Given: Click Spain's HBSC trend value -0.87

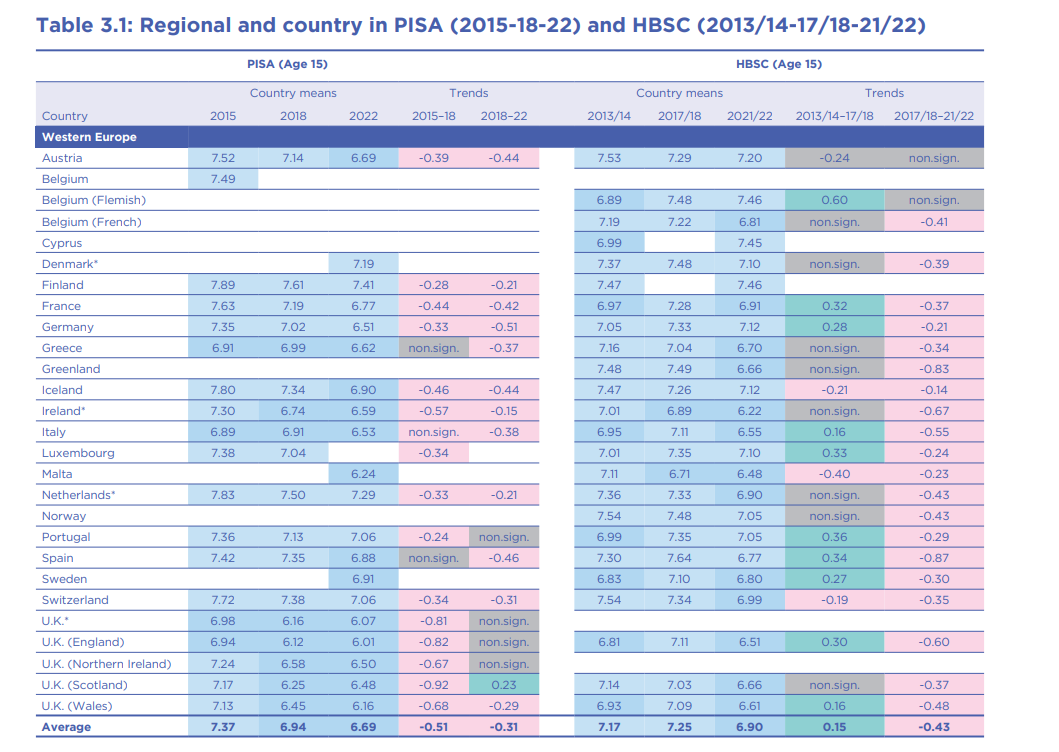Looking at the screenshot, I should tap(933, 558).
